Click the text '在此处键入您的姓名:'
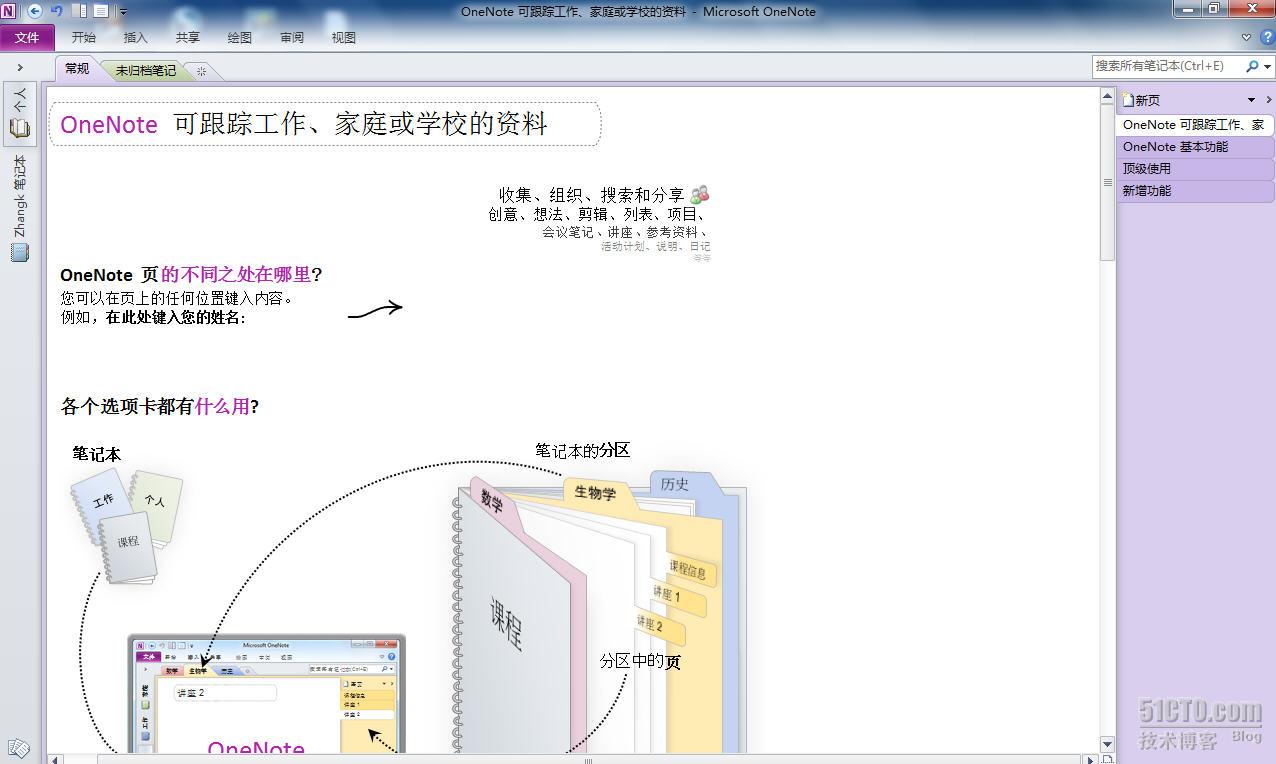 click(175, 317)
